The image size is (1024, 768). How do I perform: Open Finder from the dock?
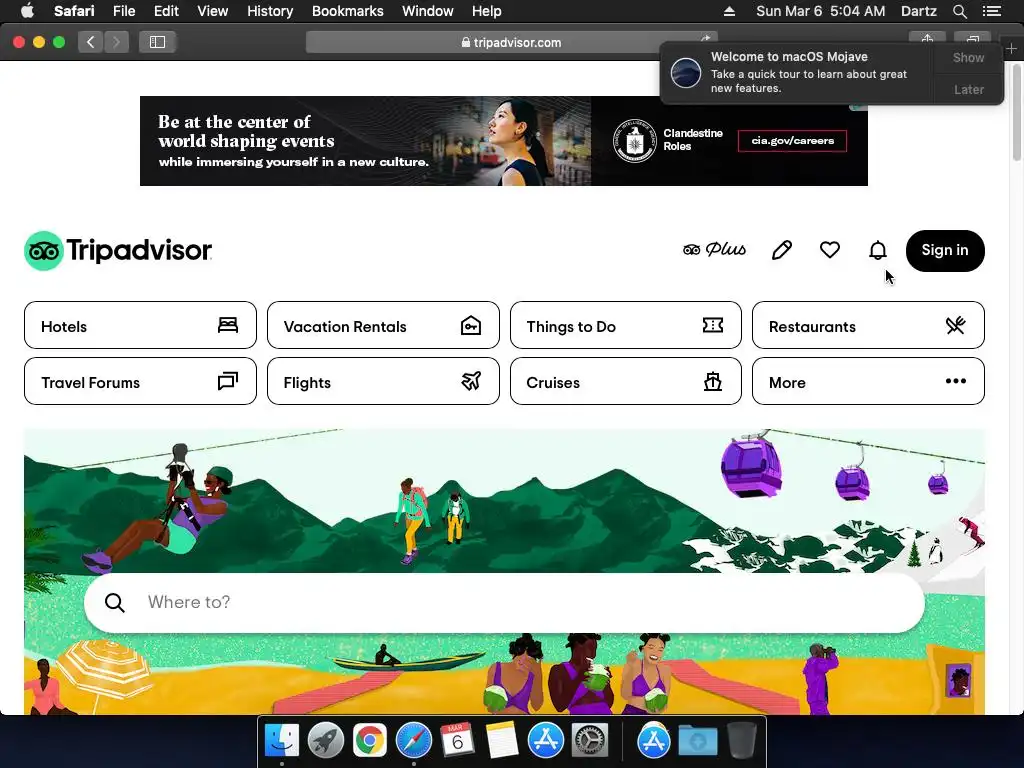tap(281, 740)
